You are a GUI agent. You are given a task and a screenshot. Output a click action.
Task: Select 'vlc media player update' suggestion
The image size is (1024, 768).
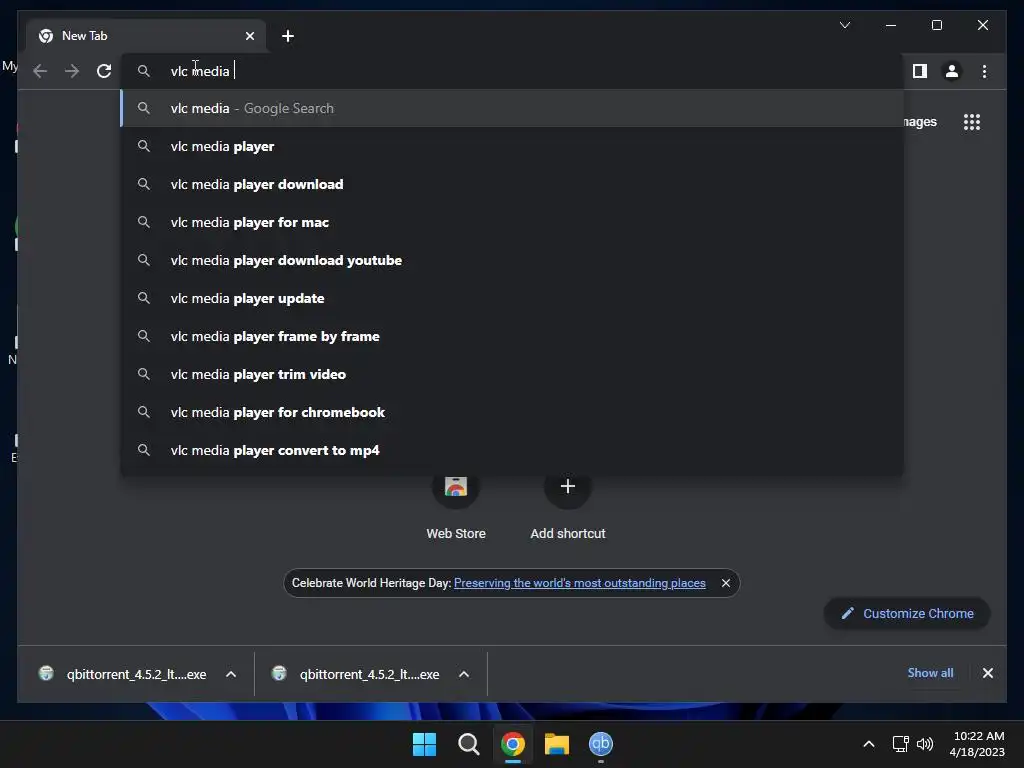(x=513, y=298)
